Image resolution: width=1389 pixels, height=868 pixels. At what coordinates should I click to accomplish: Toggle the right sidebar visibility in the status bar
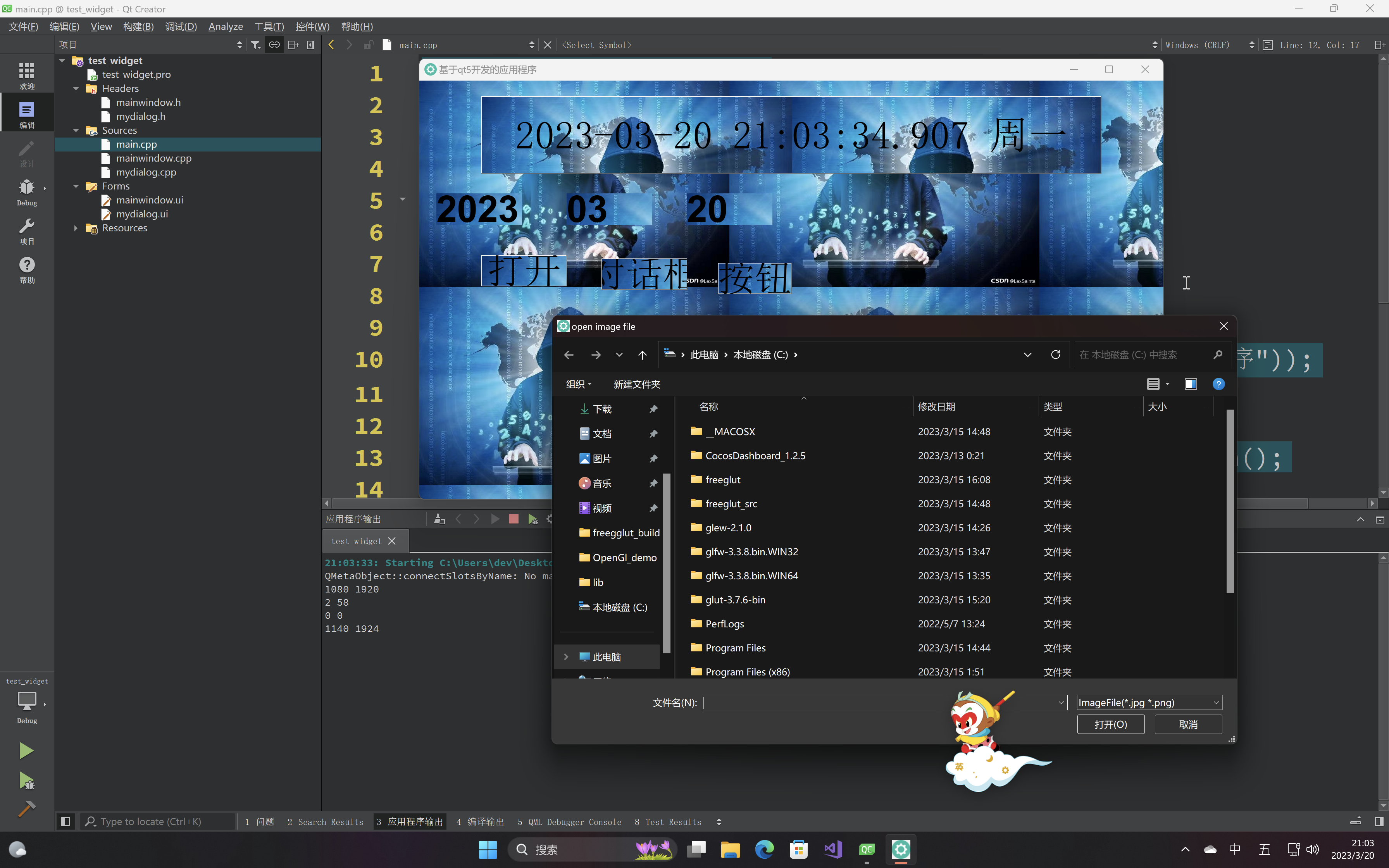click(x=1379, y=821)
